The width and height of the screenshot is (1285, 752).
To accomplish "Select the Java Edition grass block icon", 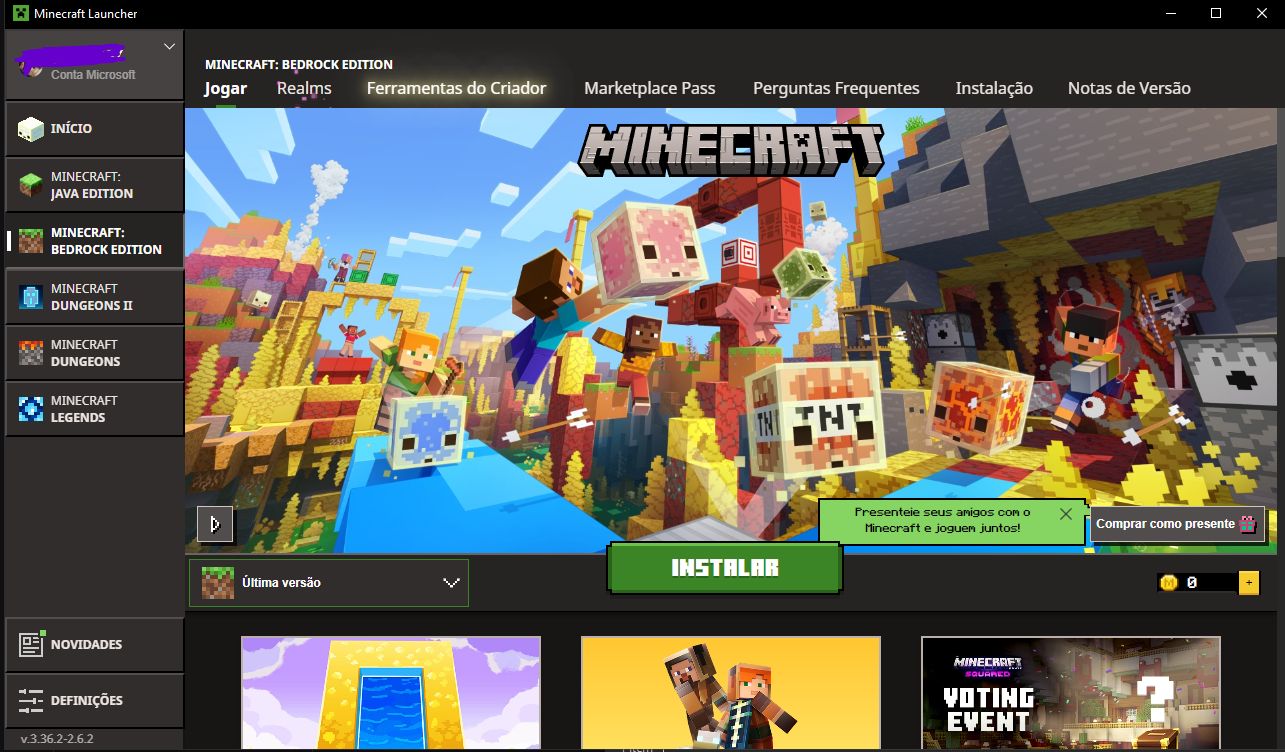I will (32, 185).
